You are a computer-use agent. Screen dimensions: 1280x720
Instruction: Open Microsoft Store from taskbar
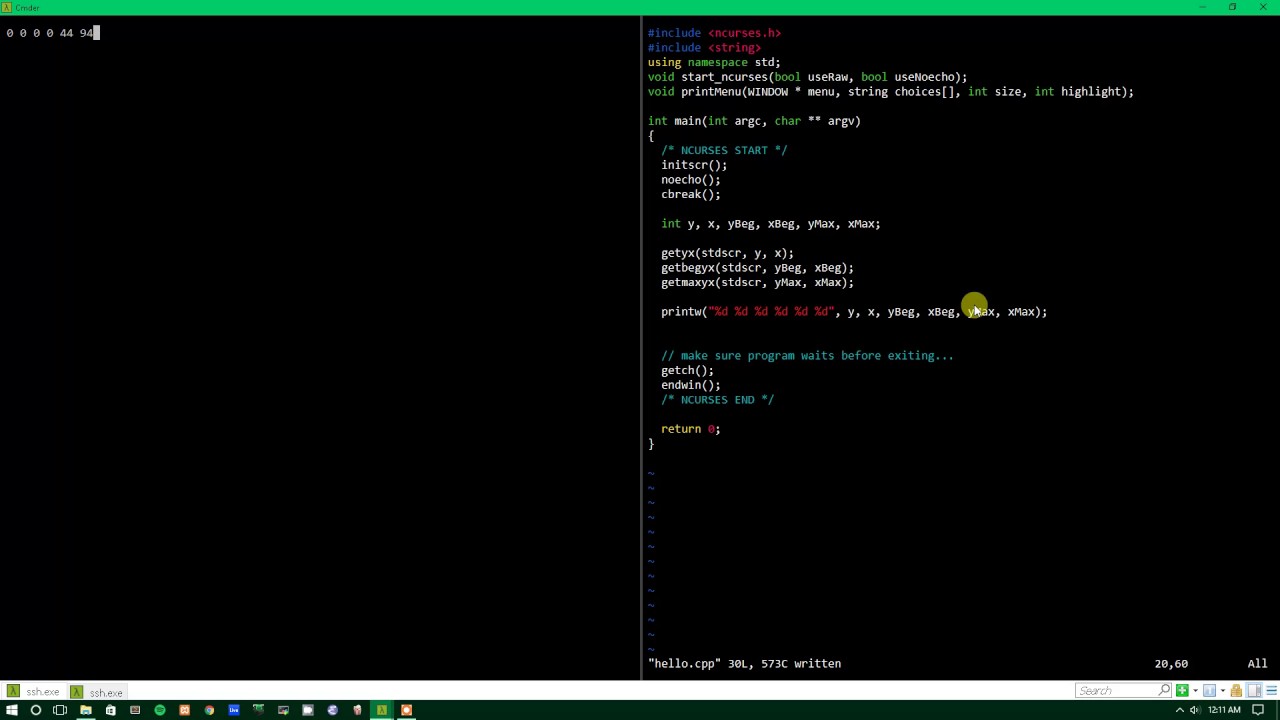tap(110, 710)
